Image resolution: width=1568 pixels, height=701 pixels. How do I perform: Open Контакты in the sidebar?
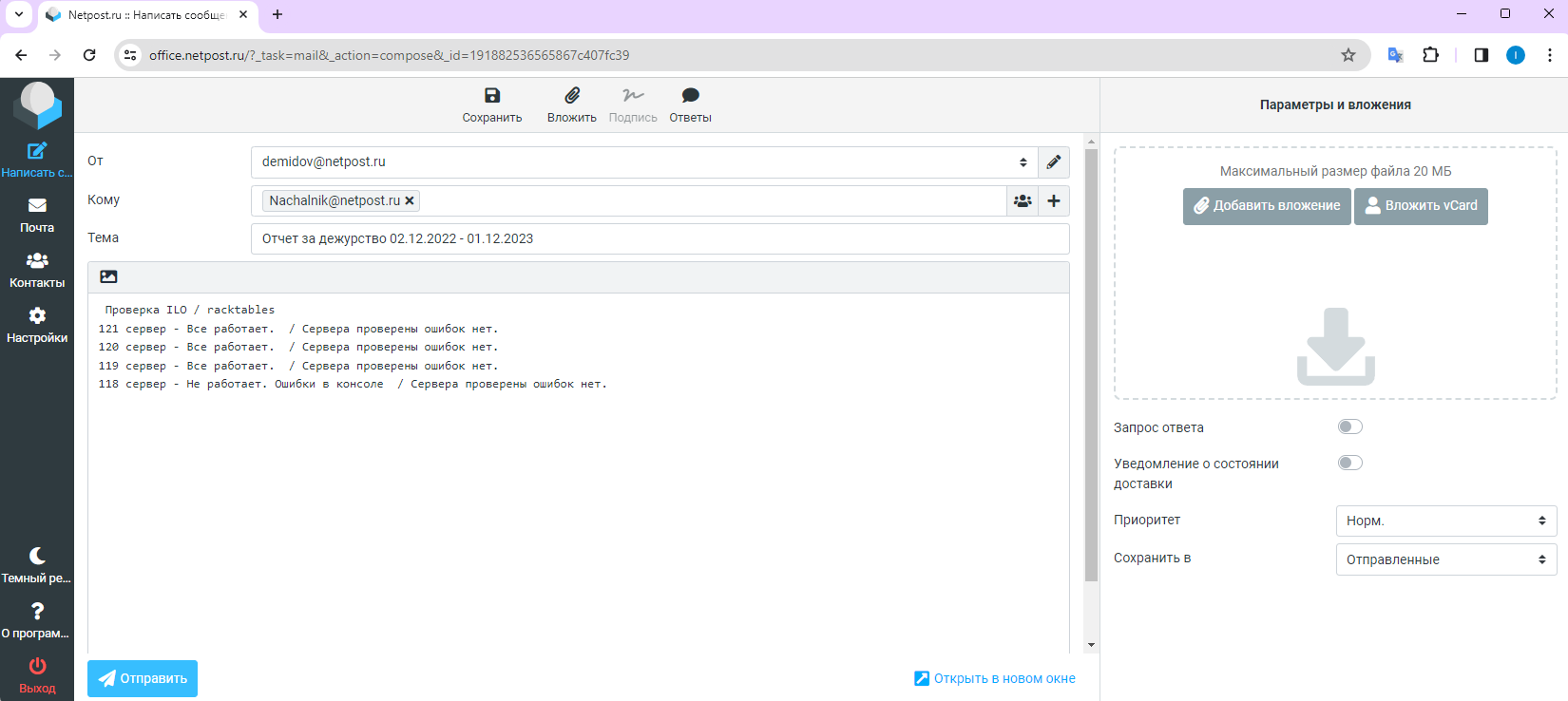[37, 270]
